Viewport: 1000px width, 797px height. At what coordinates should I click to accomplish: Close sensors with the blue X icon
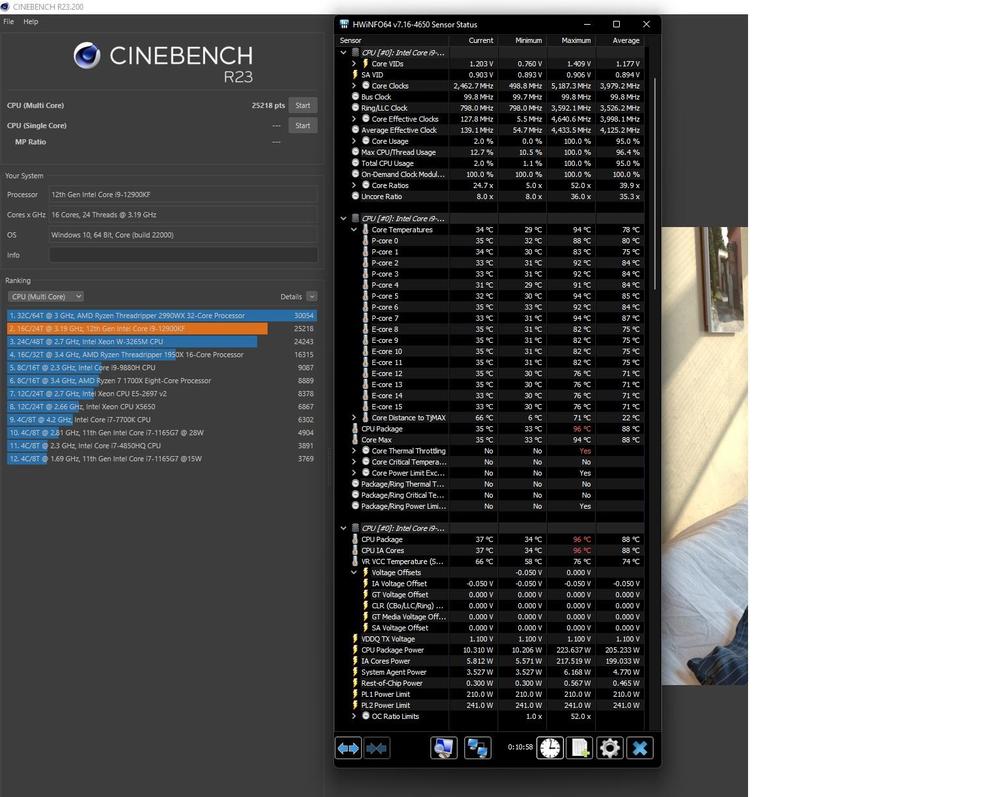pyautogui.click(x=640, y=748)
